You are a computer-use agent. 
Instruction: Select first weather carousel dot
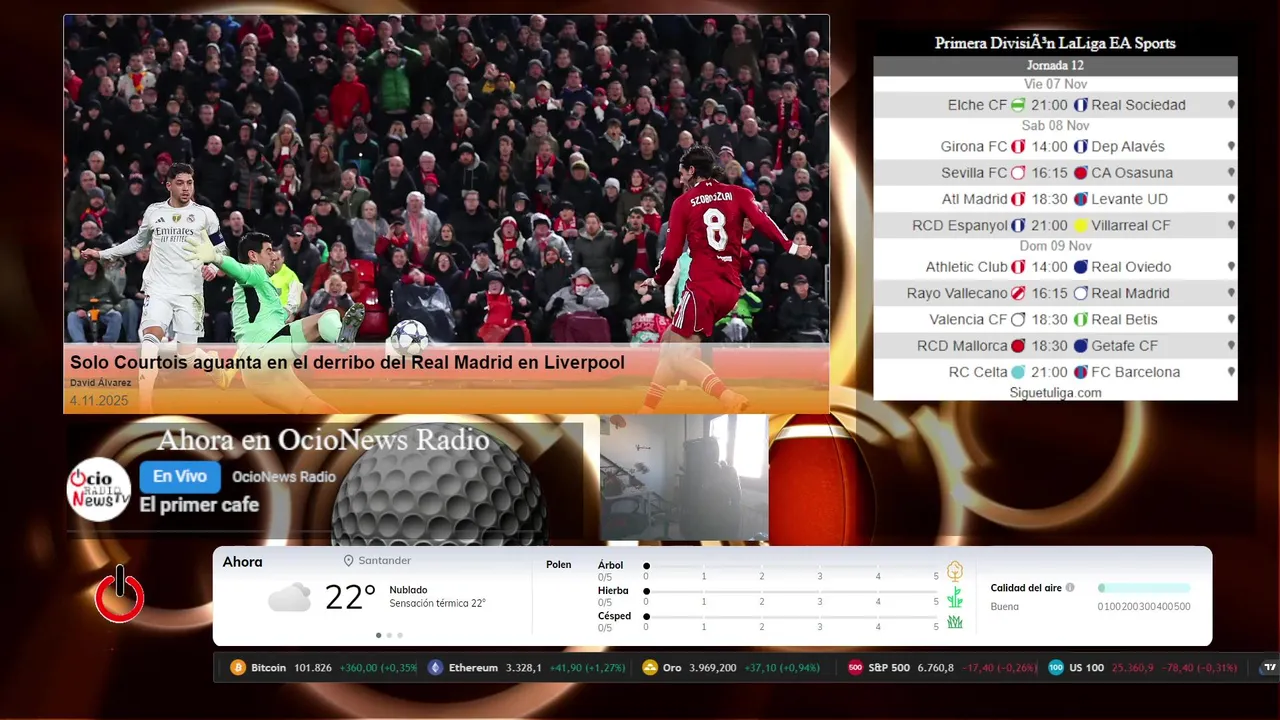378,635
